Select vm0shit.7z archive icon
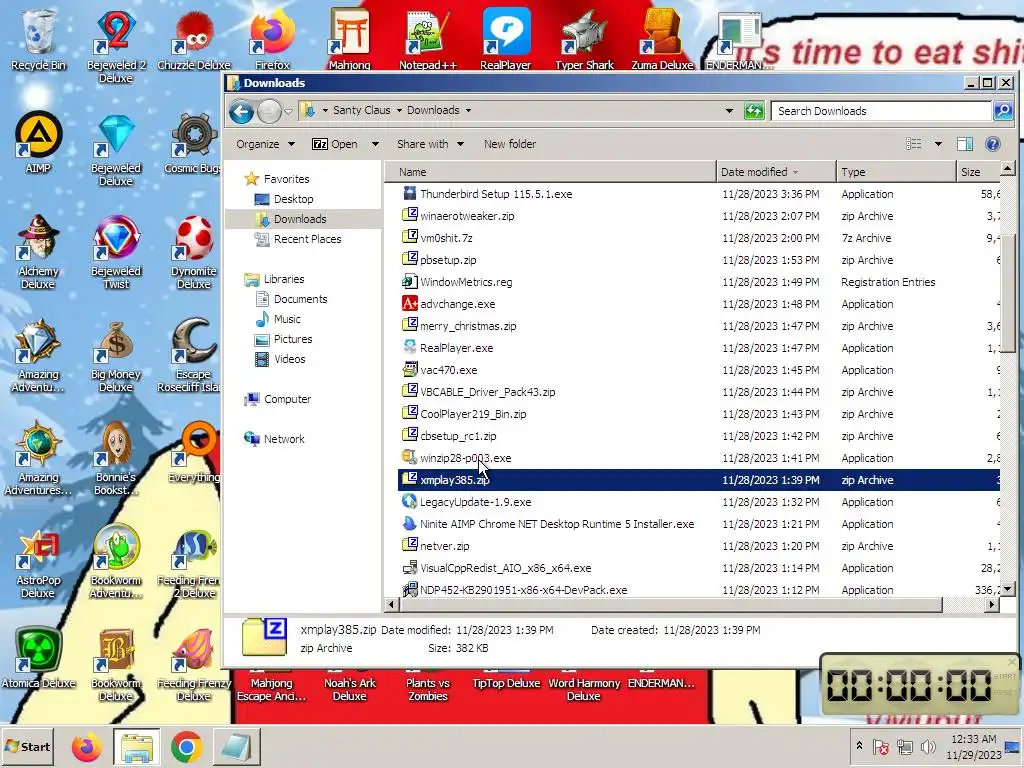Viewport: 1024px width, 768px height. [409, 237]
